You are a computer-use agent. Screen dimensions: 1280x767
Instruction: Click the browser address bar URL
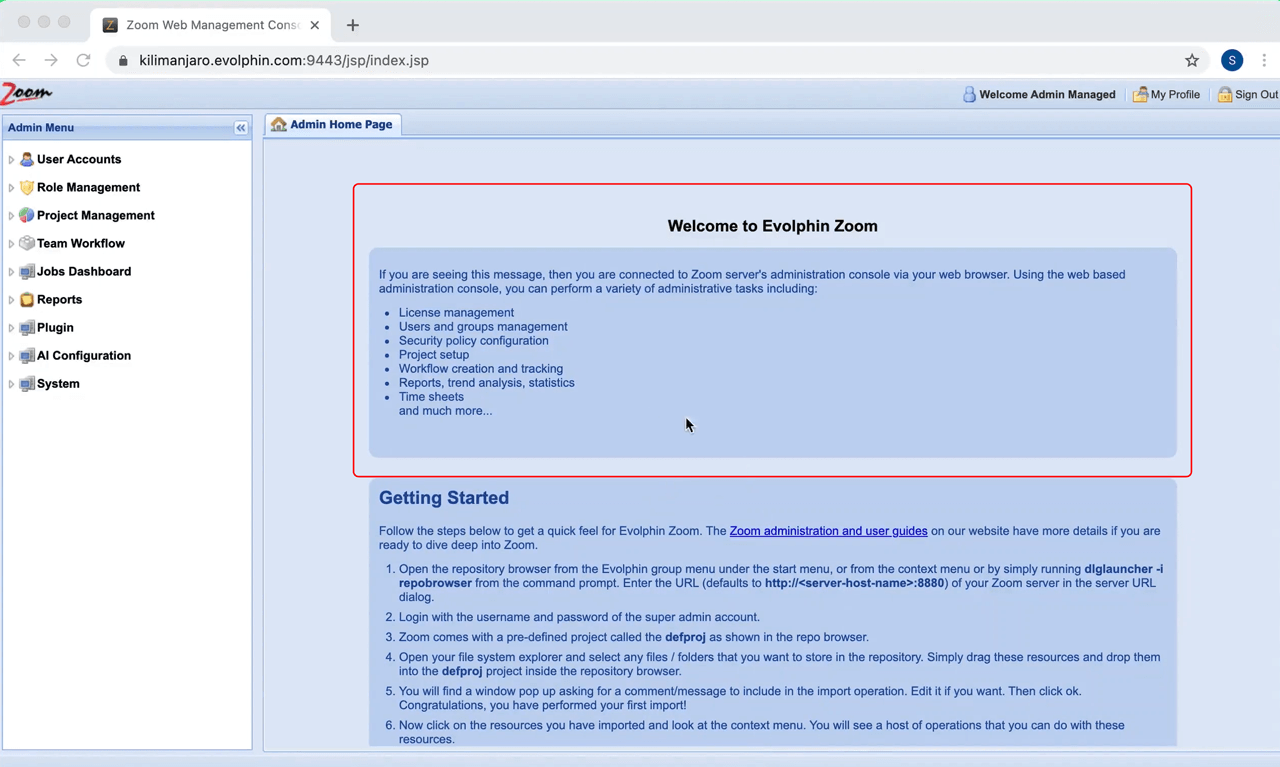(x=284, y=60)
